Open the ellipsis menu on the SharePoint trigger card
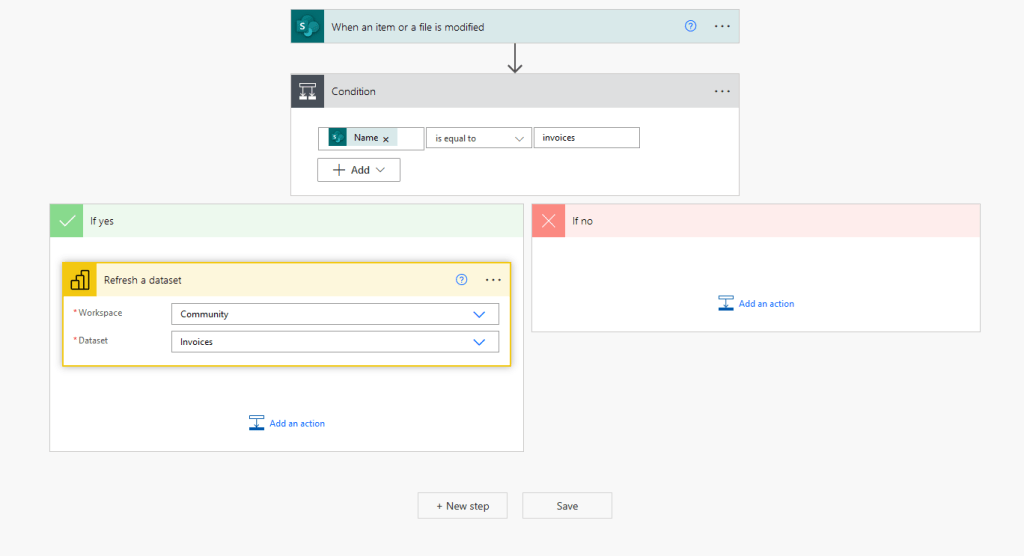This screenshot has width=1024, height=556. click(722, 26)
